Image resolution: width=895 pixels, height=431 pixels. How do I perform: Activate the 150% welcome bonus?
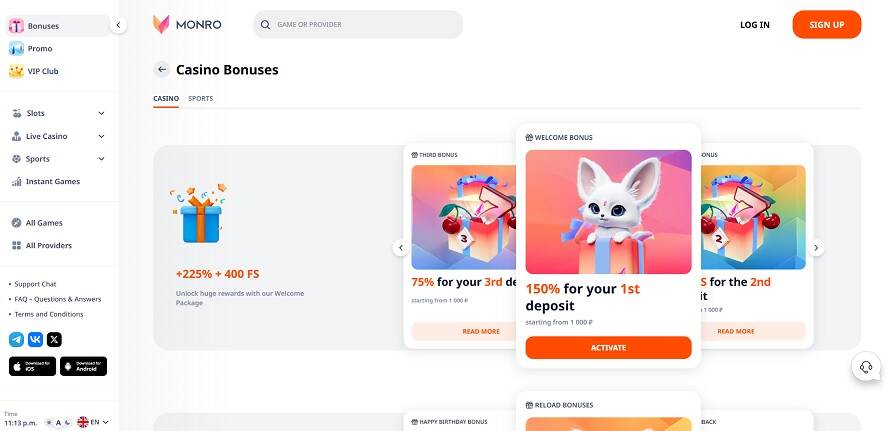[608, 347]
